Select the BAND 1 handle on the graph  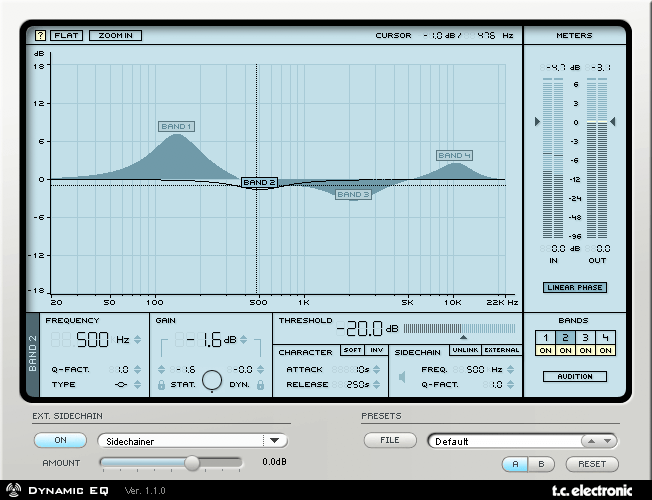point(176,127)
